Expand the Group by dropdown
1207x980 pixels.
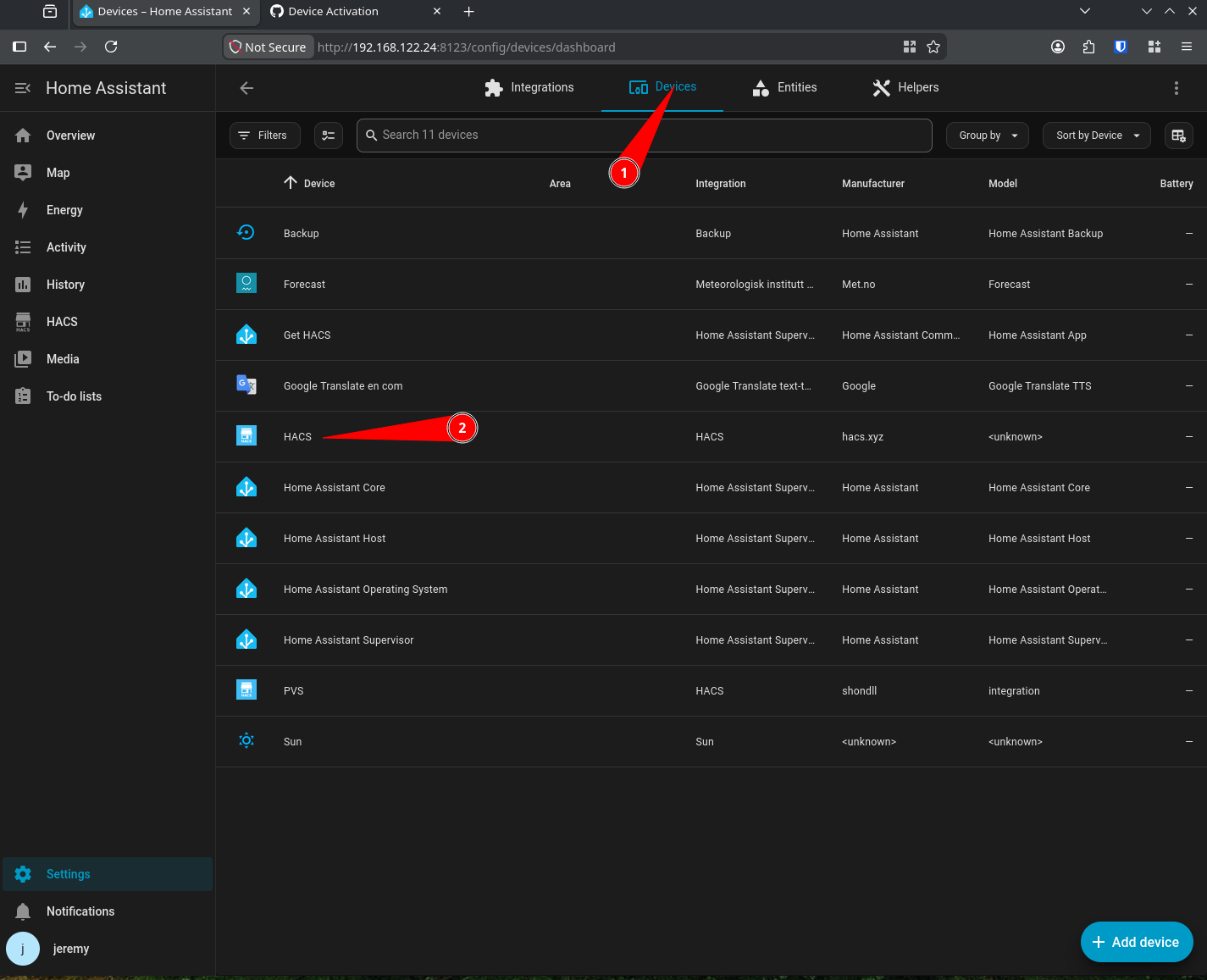coord(988,136)
